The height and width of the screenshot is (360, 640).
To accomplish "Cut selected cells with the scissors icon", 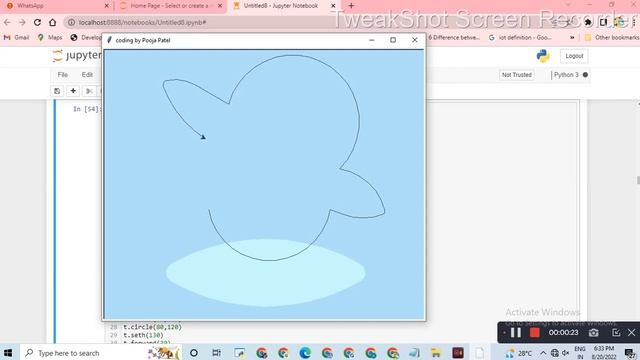I will 89,91.
